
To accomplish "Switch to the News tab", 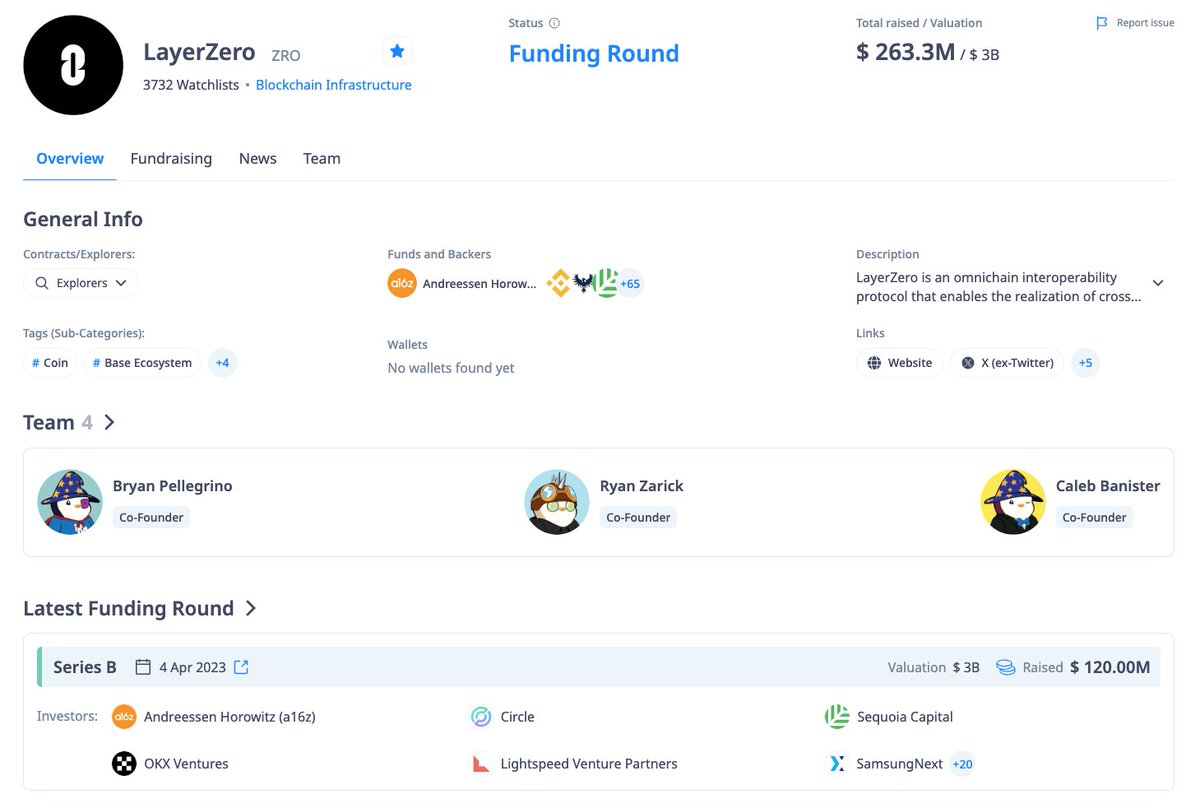I will coord(258,158).
